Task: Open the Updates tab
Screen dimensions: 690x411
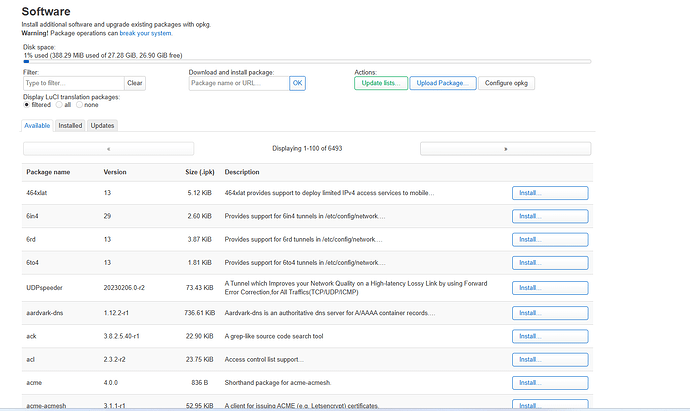Action: (102, 125)
